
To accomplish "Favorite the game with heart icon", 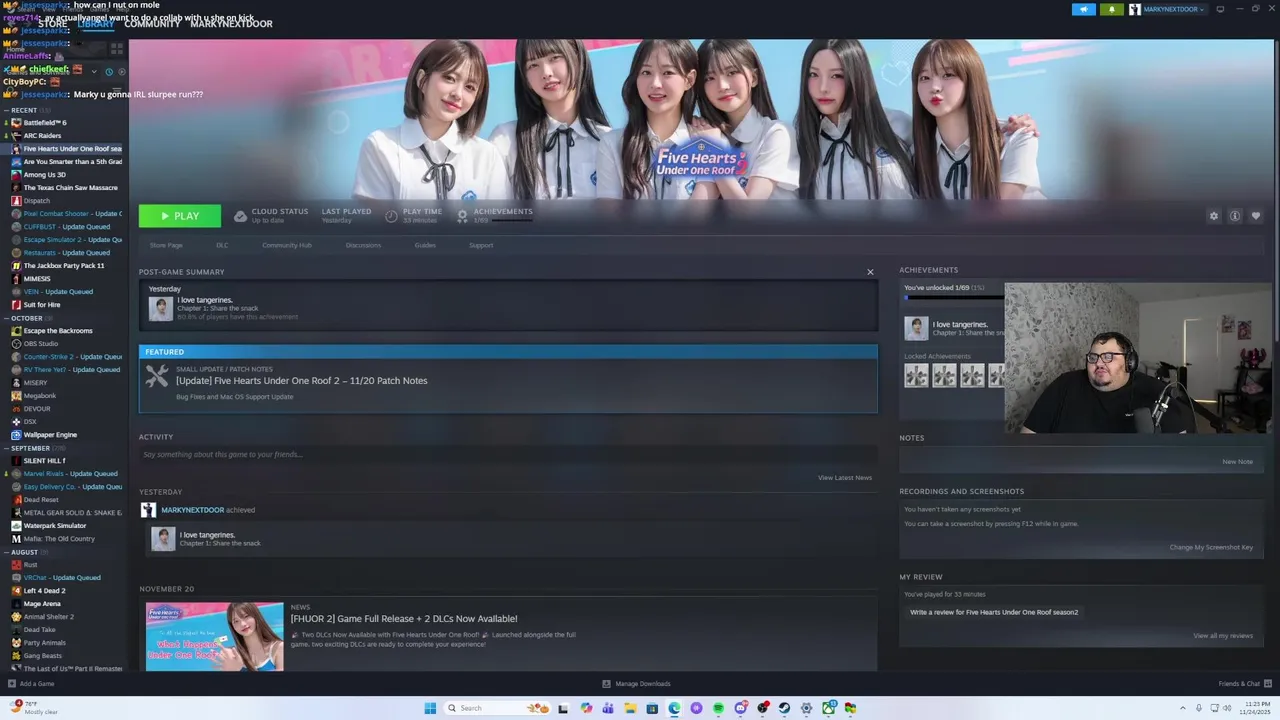I will click(x=1256, y=216).
